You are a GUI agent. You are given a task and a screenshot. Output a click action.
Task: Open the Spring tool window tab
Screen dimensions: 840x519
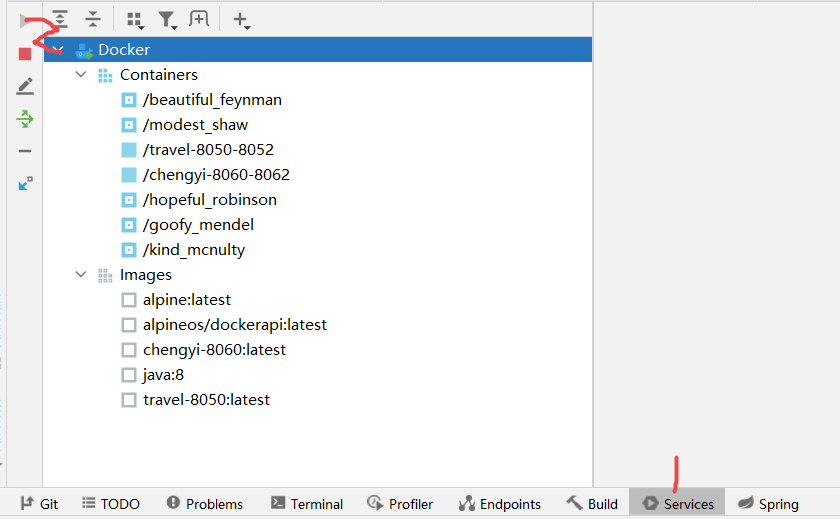click(x=768, y=503)
